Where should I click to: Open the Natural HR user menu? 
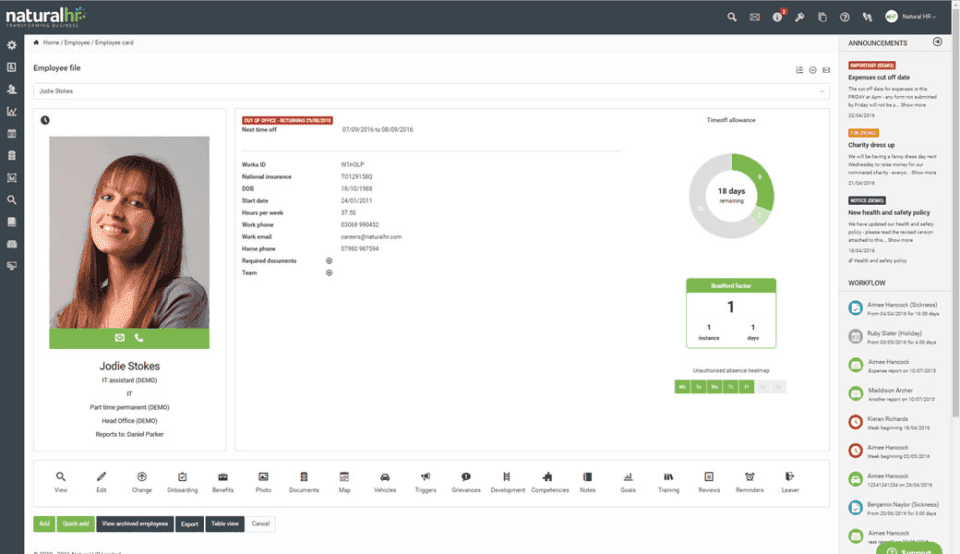click(911, 17)
